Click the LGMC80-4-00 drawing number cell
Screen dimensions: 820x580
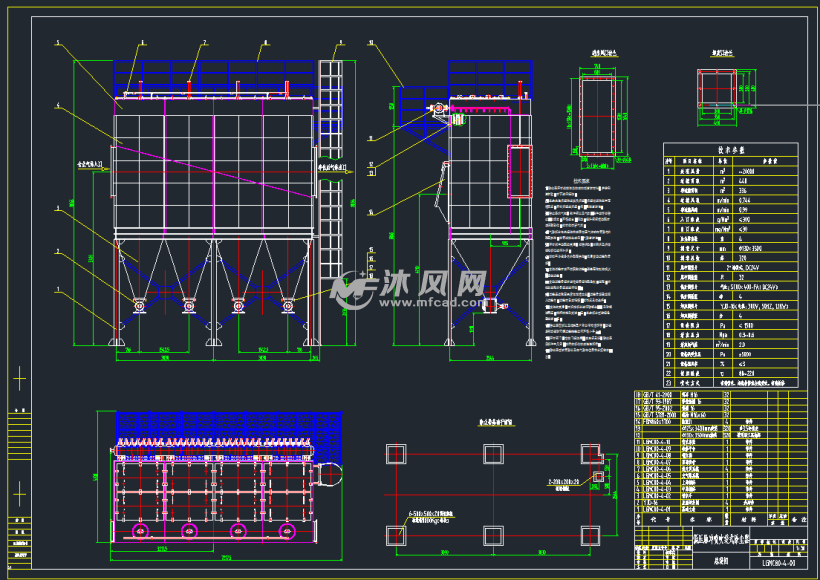(778, 563)
